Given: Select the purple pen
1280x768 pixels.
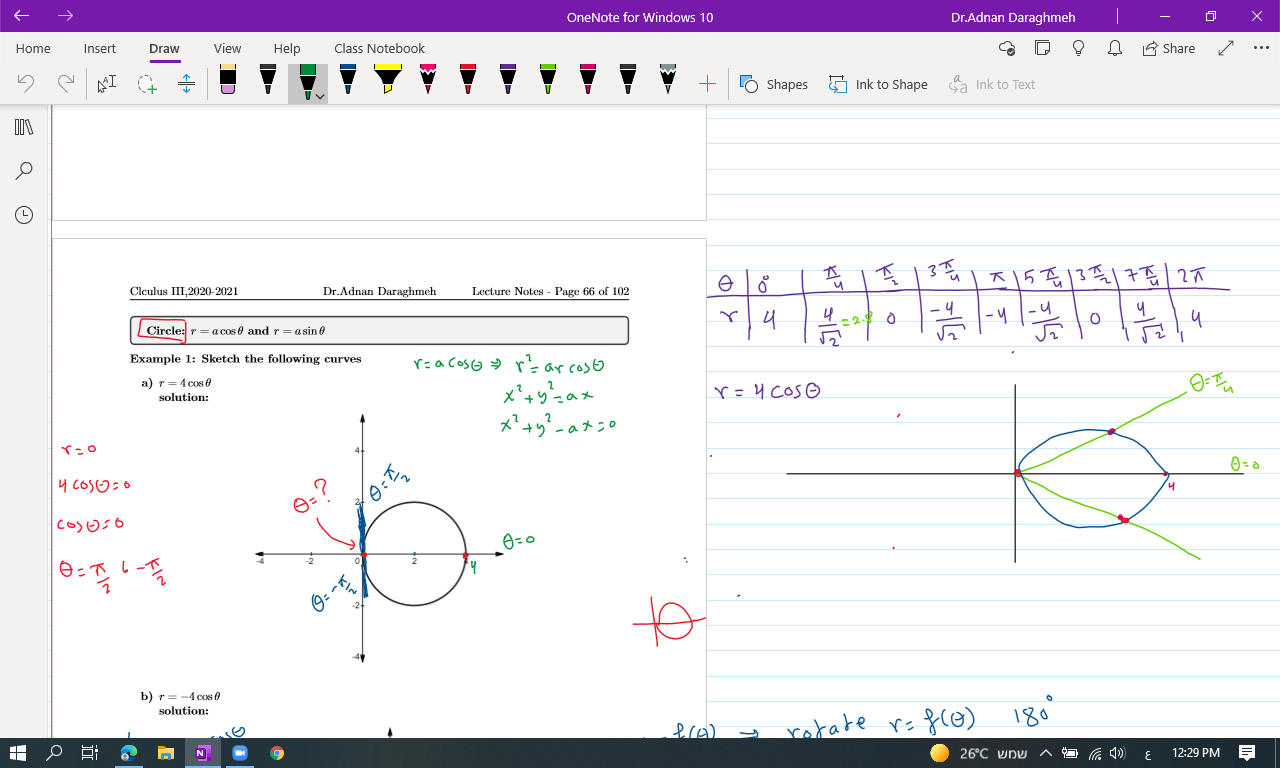Looking at the screenshot, I should click(x=508, y=80).
